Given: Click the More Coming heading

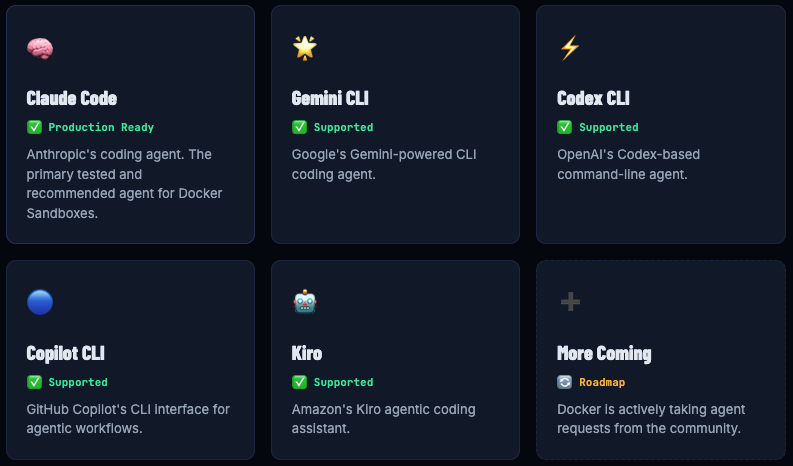Looking at the screenshot, I should coord(604,353).
